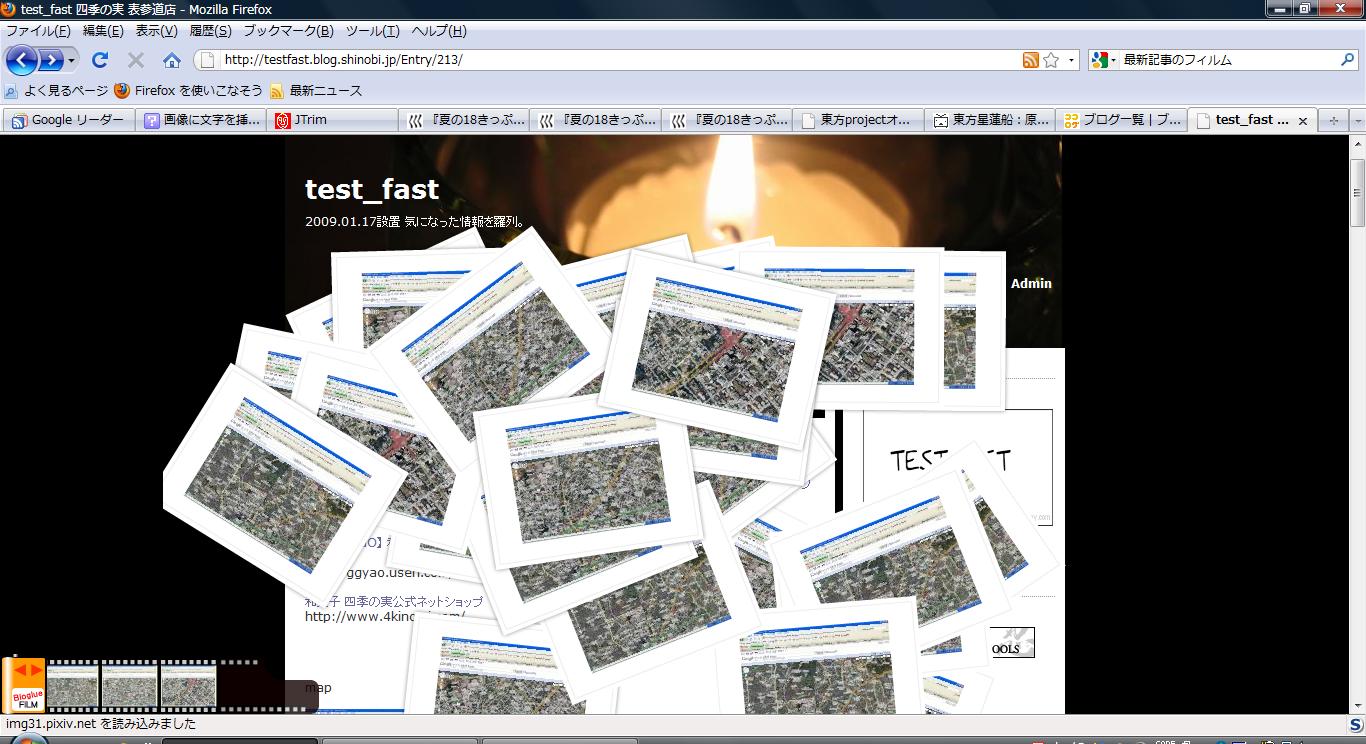Open the 編集 menu
The image size is (1366, 744).
[103, 31]
